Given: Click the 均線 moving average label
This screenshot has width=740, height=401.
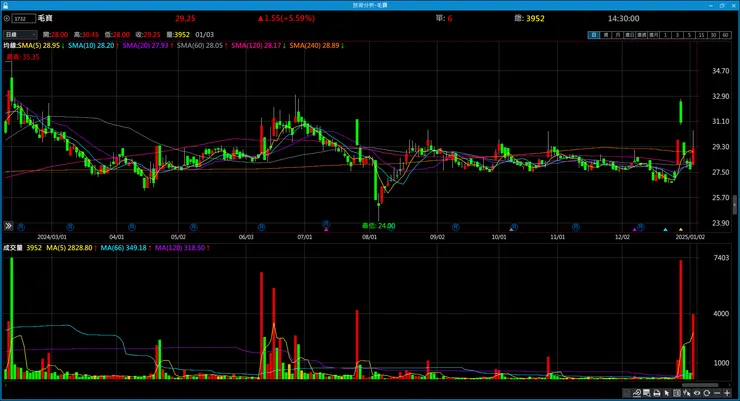Looking at the screenshot, I should (10, 46).
